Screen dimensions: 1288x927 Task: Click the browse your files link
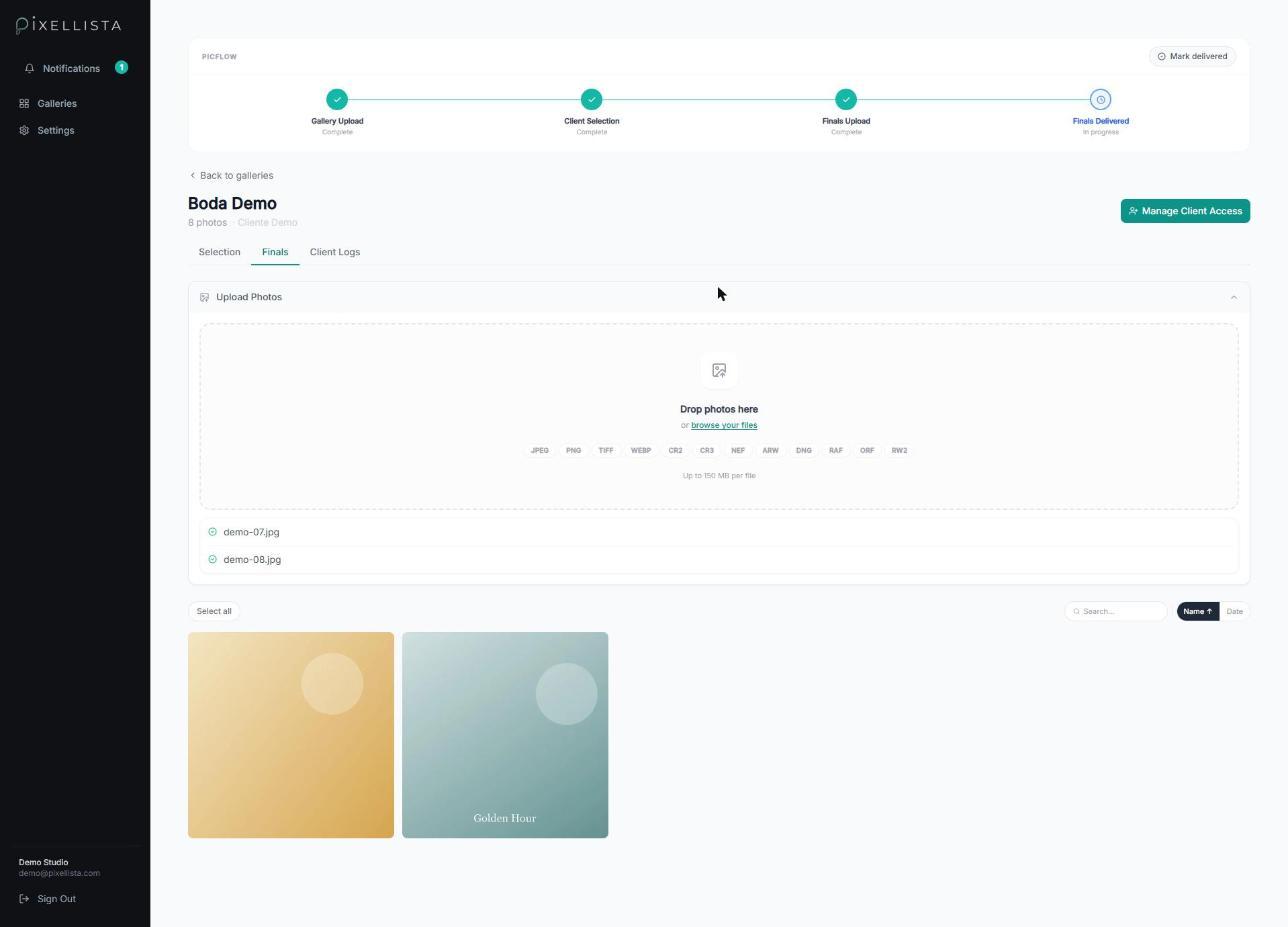[724, 425]
